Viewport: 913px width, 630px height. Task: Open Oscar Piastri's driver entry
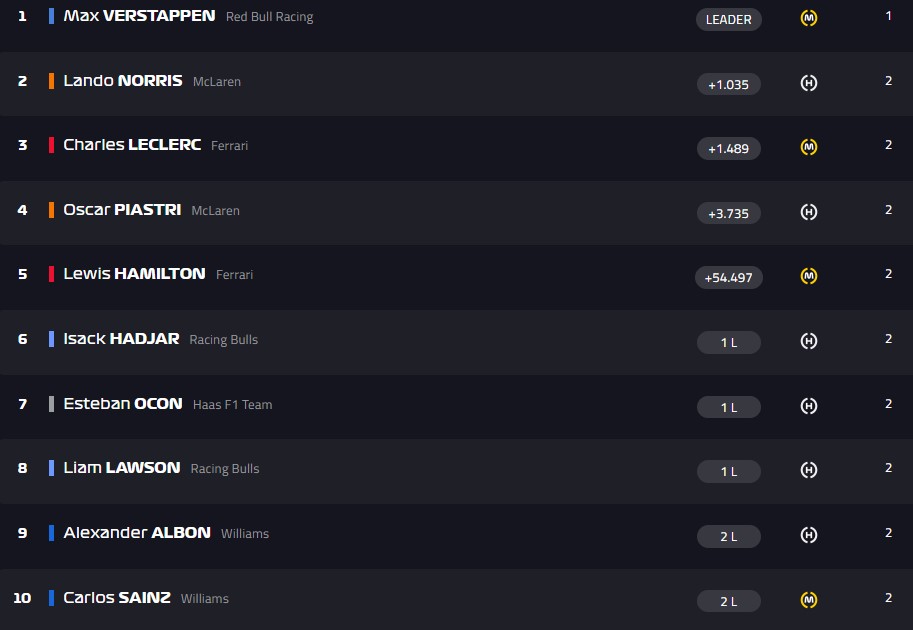[x=122, y=210]
